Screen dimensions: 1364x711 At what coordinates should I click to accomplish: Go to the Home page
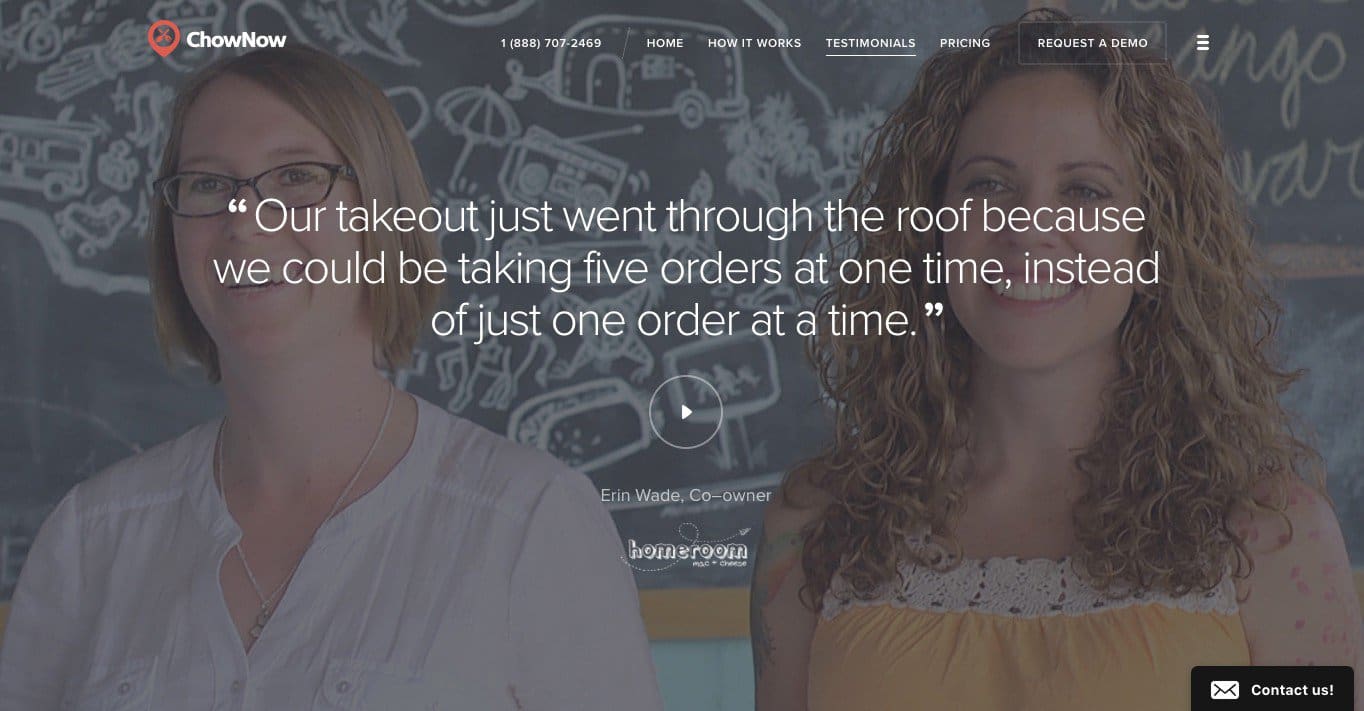665,43
